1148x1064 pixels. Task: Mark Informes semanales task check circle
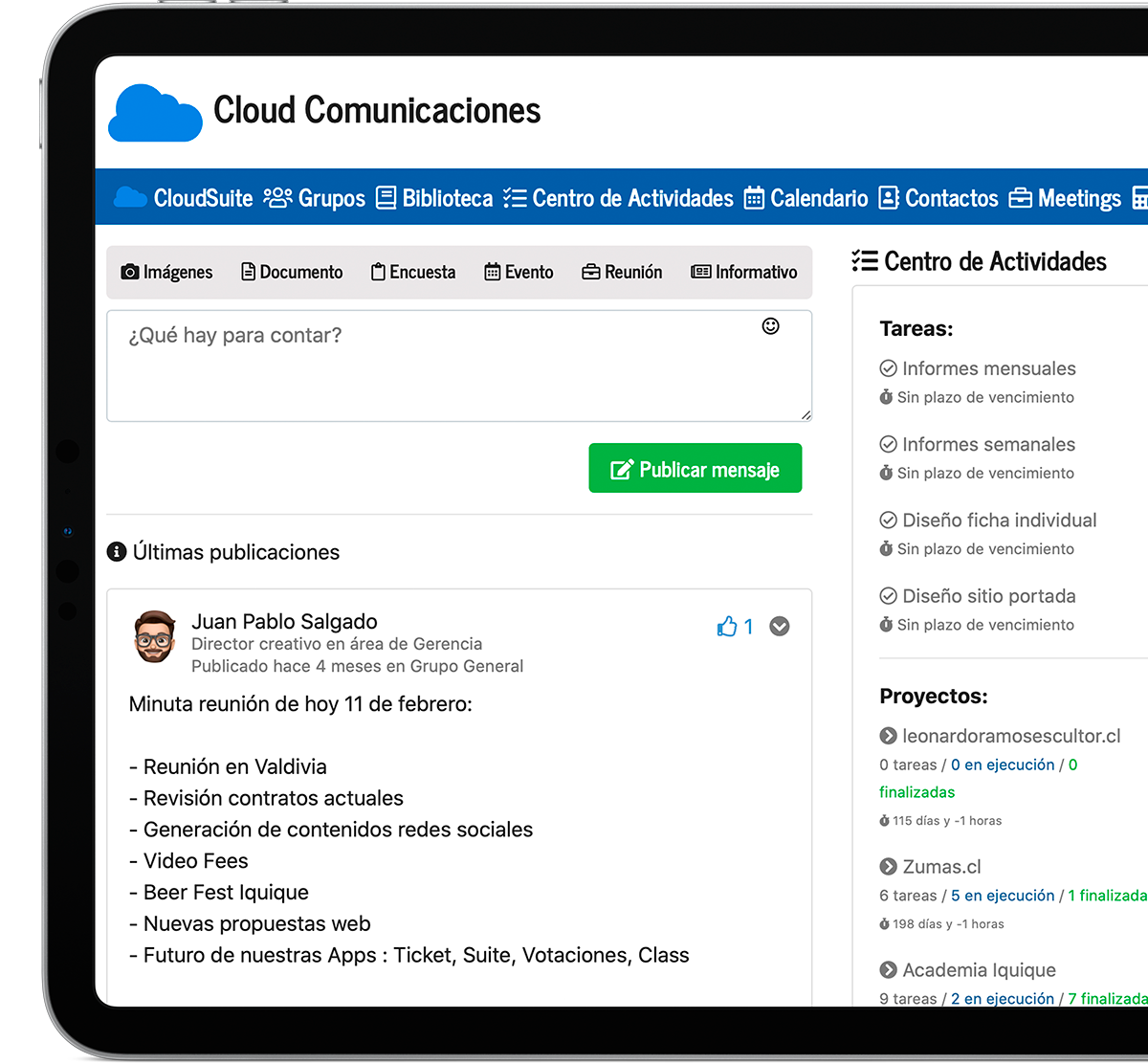[x=888, y=444]
